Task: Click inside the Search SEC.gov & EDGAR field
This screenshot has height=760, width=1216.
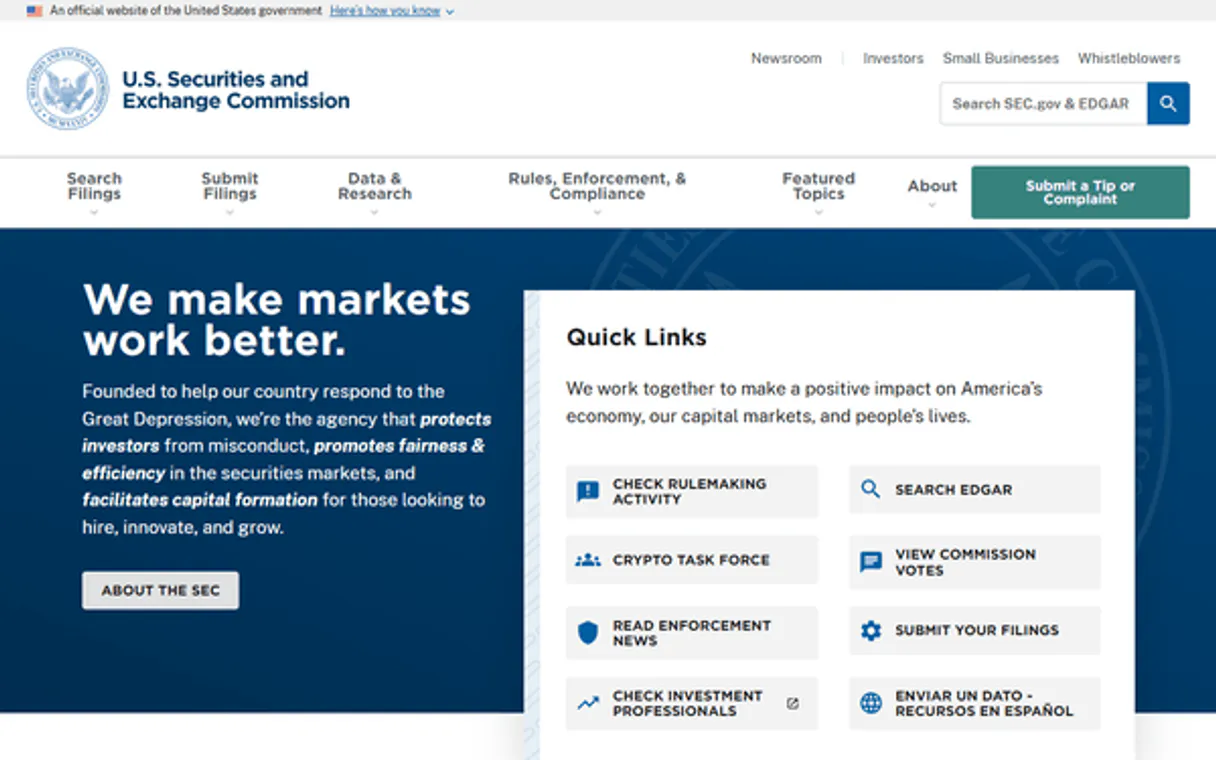Action: click(x=1040, y=103)
